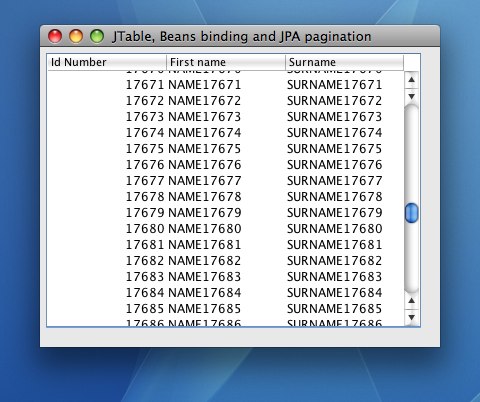Image resolution: width=480 pixels, height=402 pixels.
Task: Click on SURNAME17676 in Surname column
Action: pos(345,165)
